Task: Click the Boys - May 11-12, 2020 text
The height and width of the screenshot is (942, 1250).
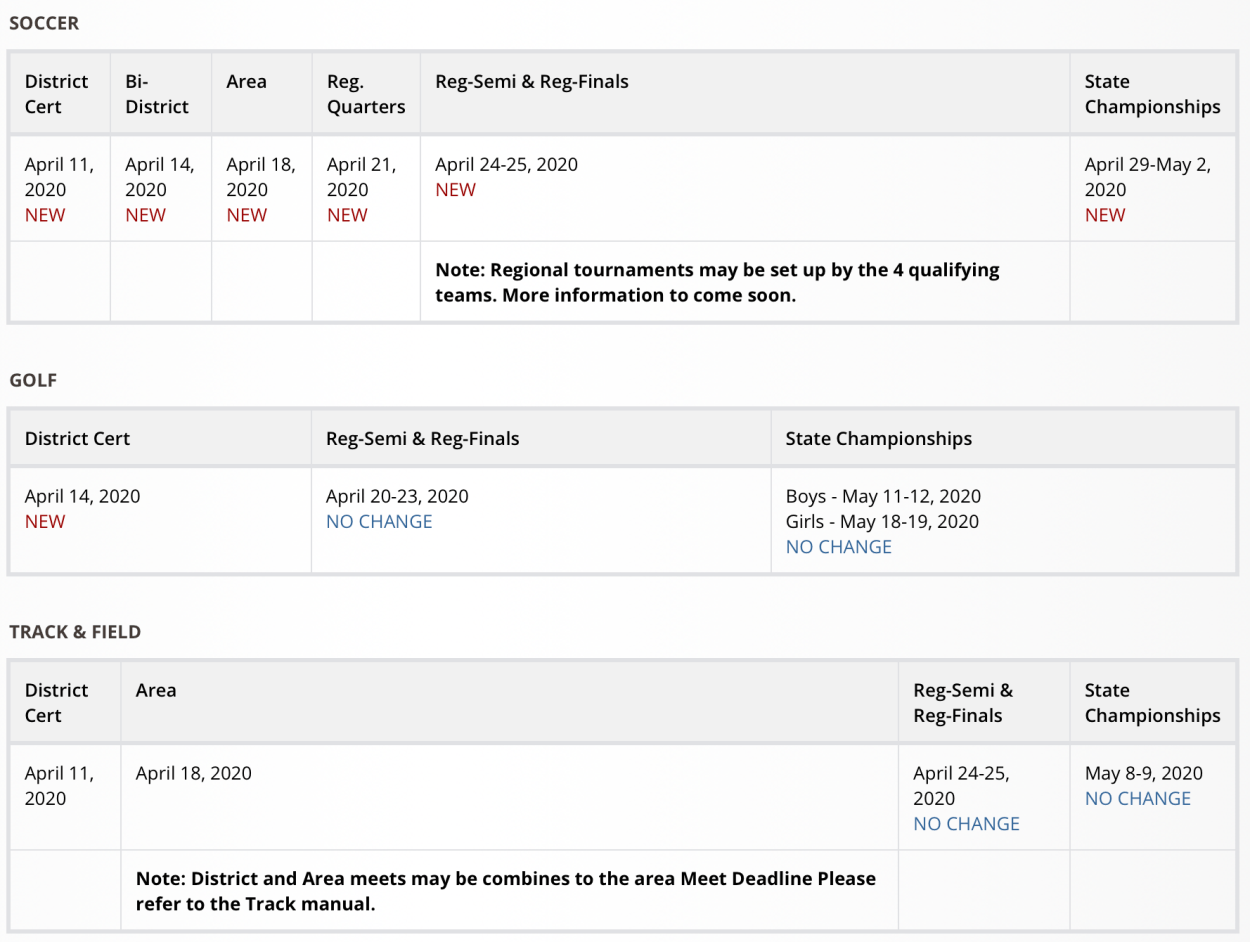Action: point(882,496)
